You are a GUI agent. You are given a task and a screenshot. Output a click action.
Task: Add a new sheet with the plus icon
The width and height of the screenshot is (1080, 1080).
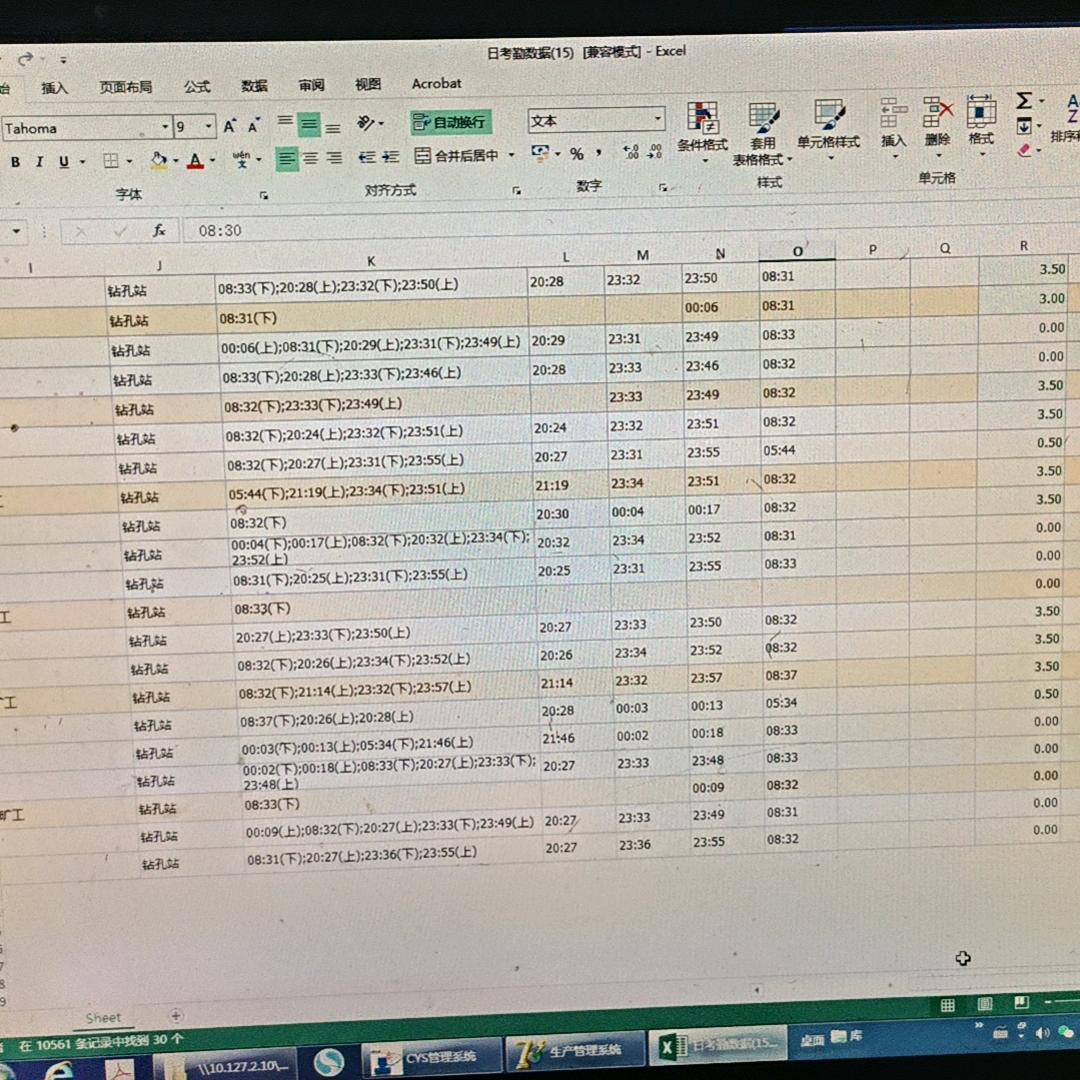pyautogui.click(x=176, y=1016)
